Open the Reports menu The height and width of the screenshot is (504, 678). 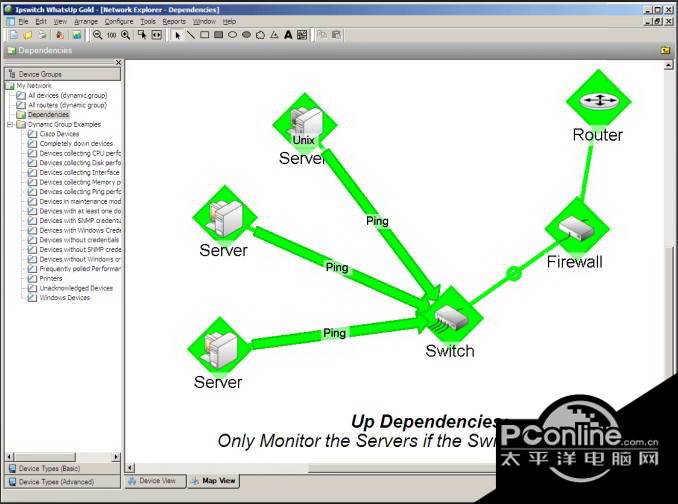click(x=174, y=21)
